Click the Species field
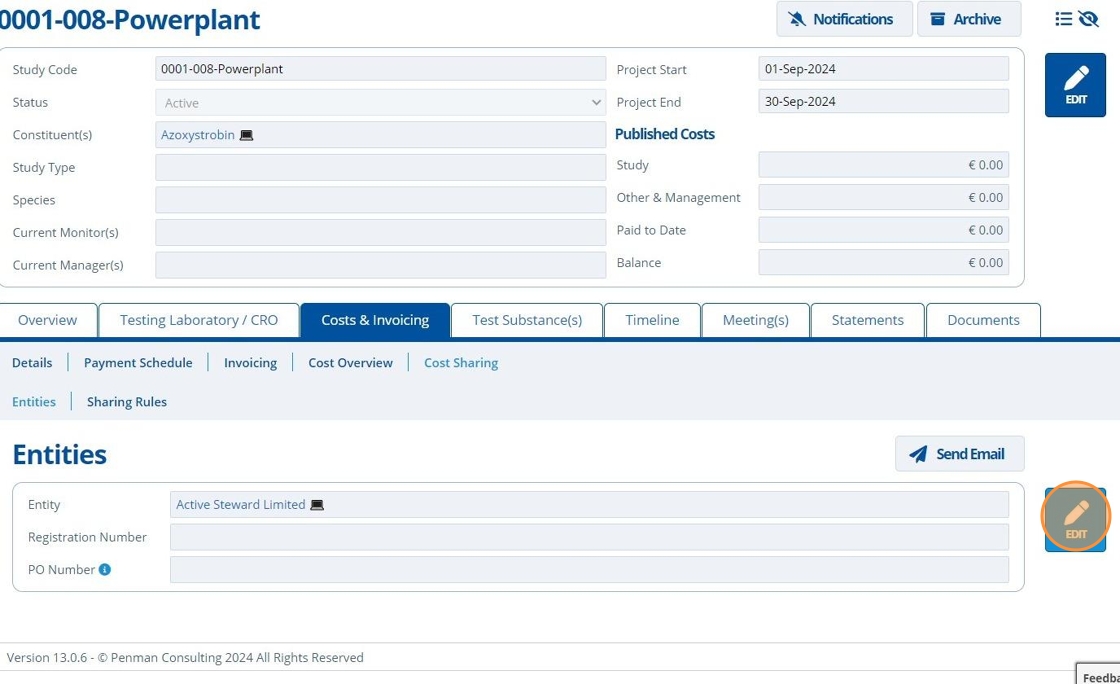The height and width of the screenshot is (684, 1120). point(381,200)
